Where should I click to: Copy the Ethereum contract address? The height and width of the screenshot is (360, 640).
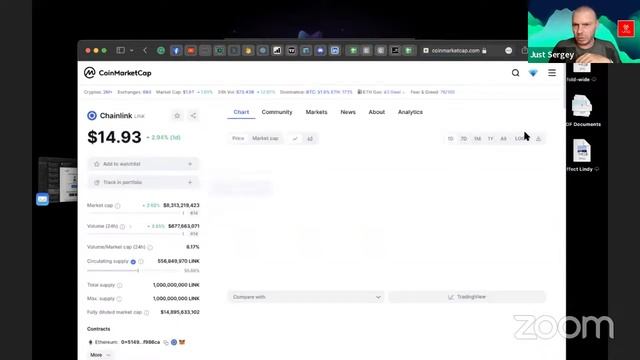[166, 342]
